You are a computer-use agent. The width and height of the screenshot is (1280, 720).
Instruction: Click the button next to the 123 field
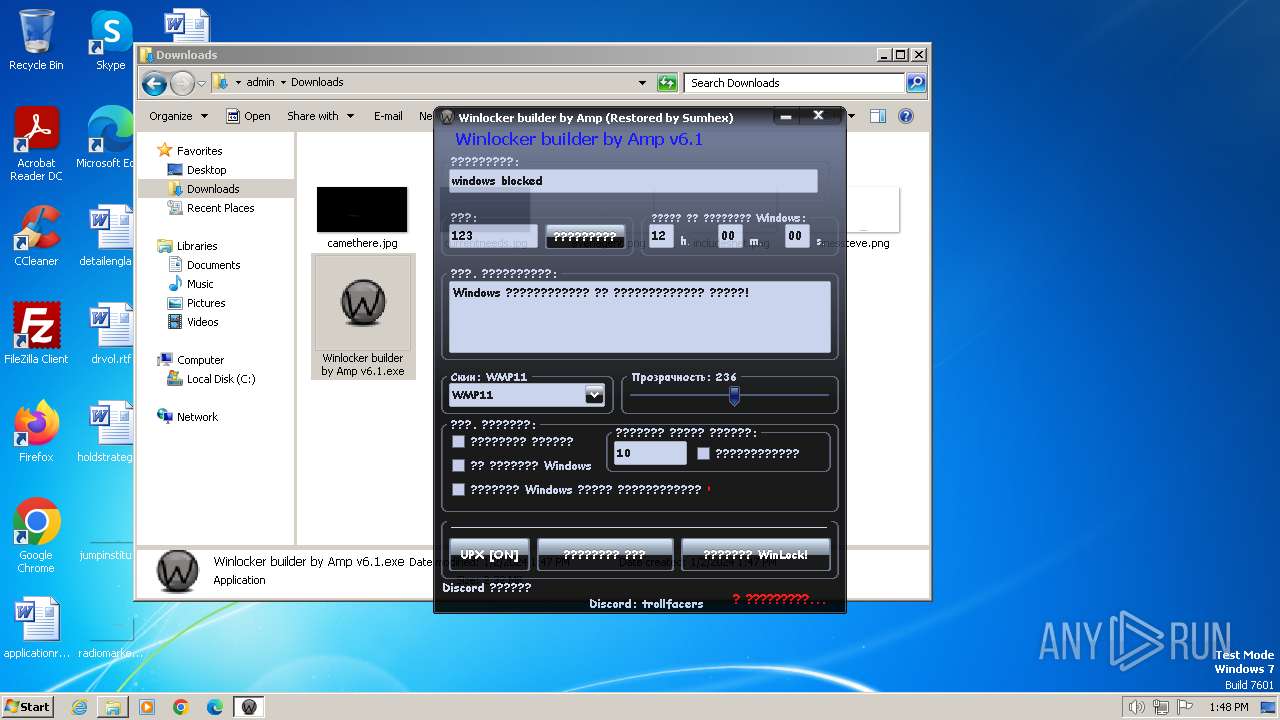(x=585, y=237)
